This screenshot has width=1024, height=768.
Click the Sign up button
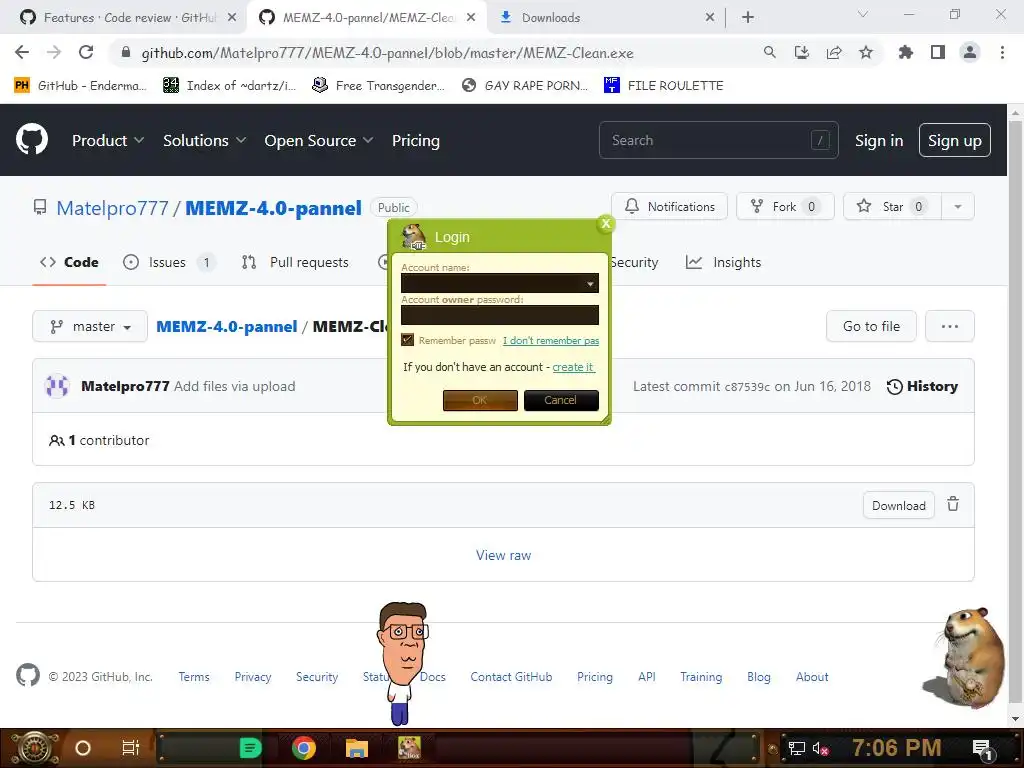[955, 140]
